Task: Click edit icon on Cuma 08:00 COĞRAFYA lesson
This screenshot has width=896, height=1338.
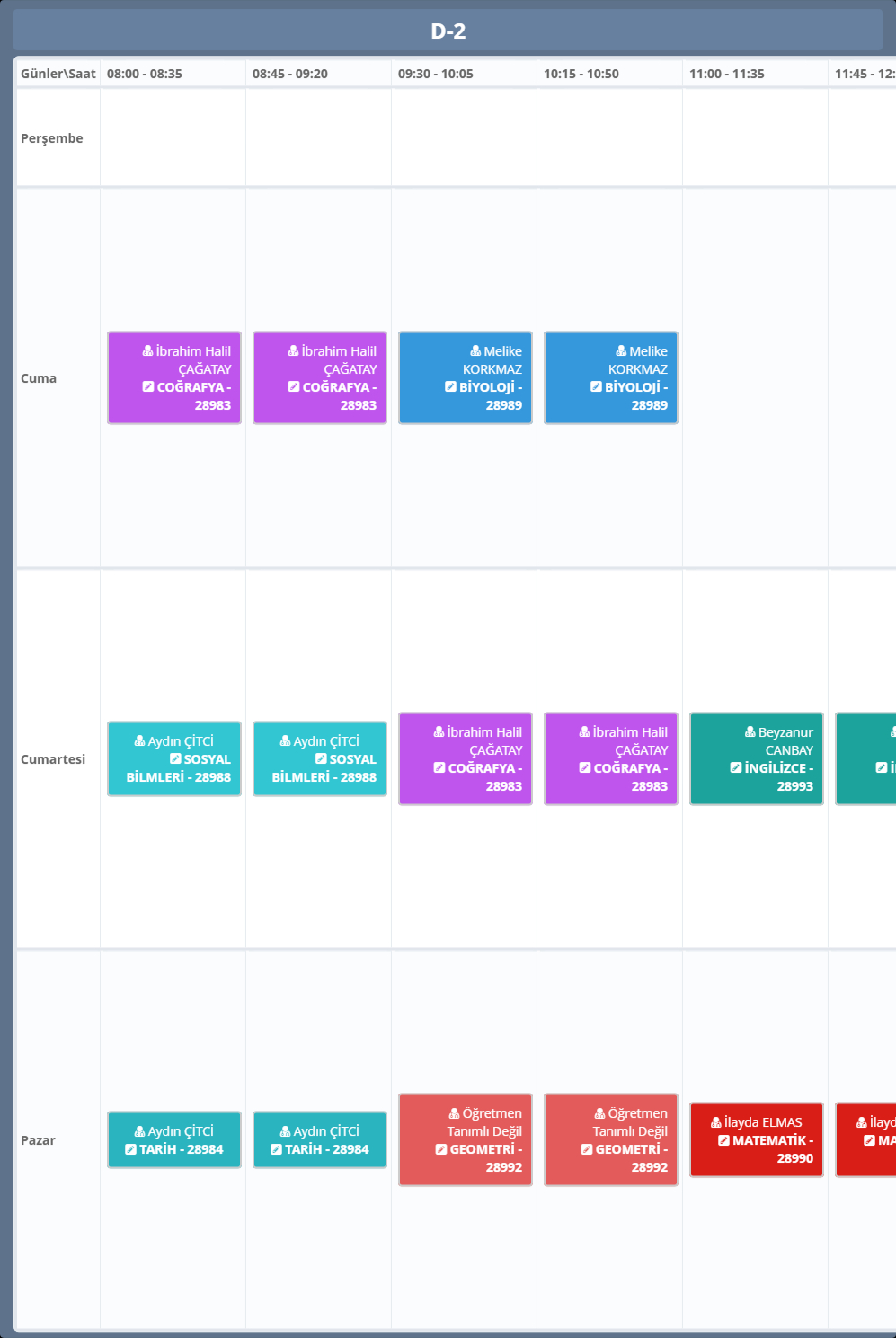Action: point(148,387)
